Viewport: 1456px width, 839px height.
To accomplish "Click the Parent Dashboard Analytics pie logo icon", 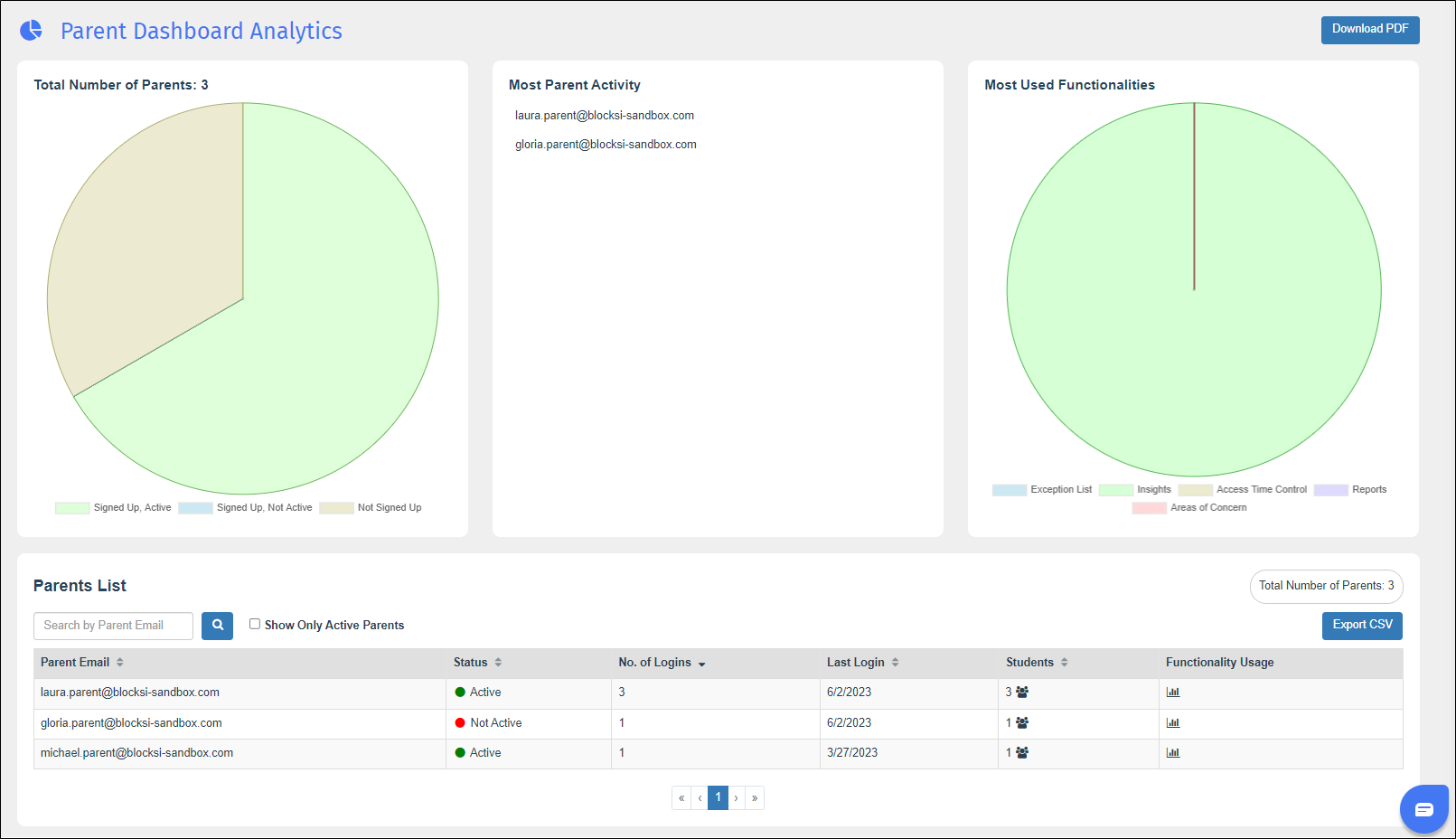I will click(31, 31).
